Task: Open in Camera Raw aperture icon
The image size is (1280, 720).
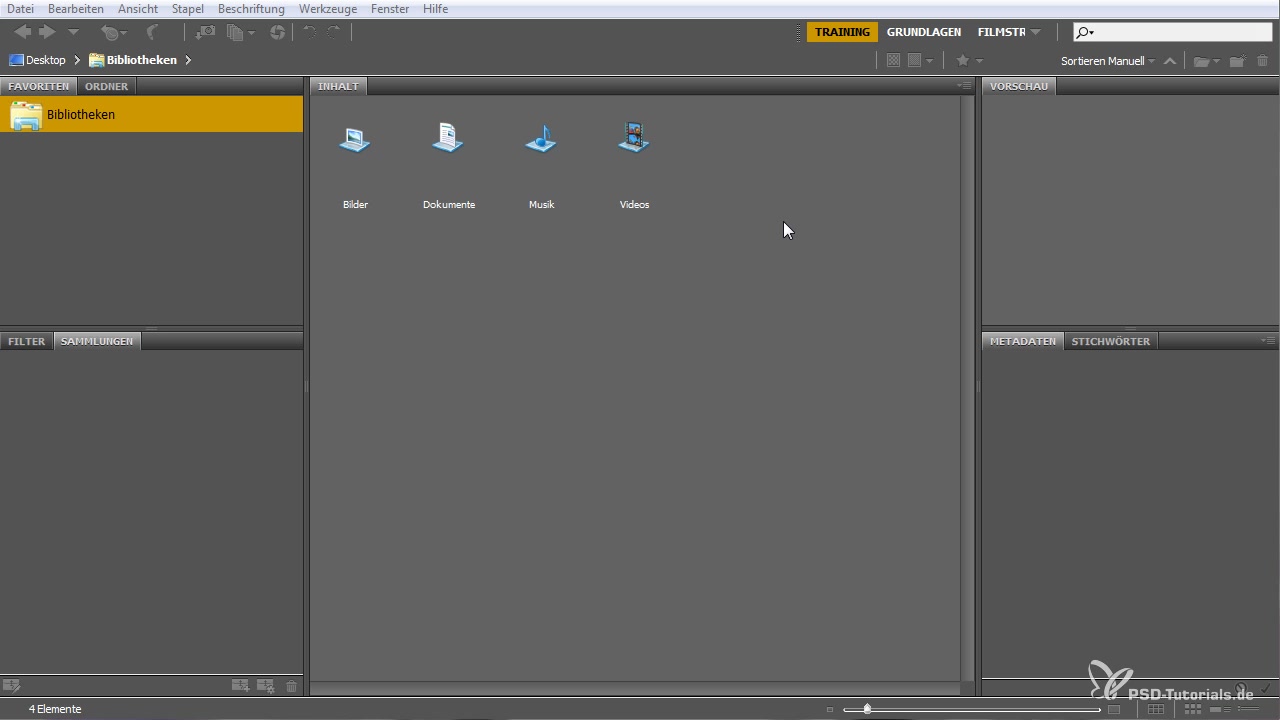Action: (277, 32)
